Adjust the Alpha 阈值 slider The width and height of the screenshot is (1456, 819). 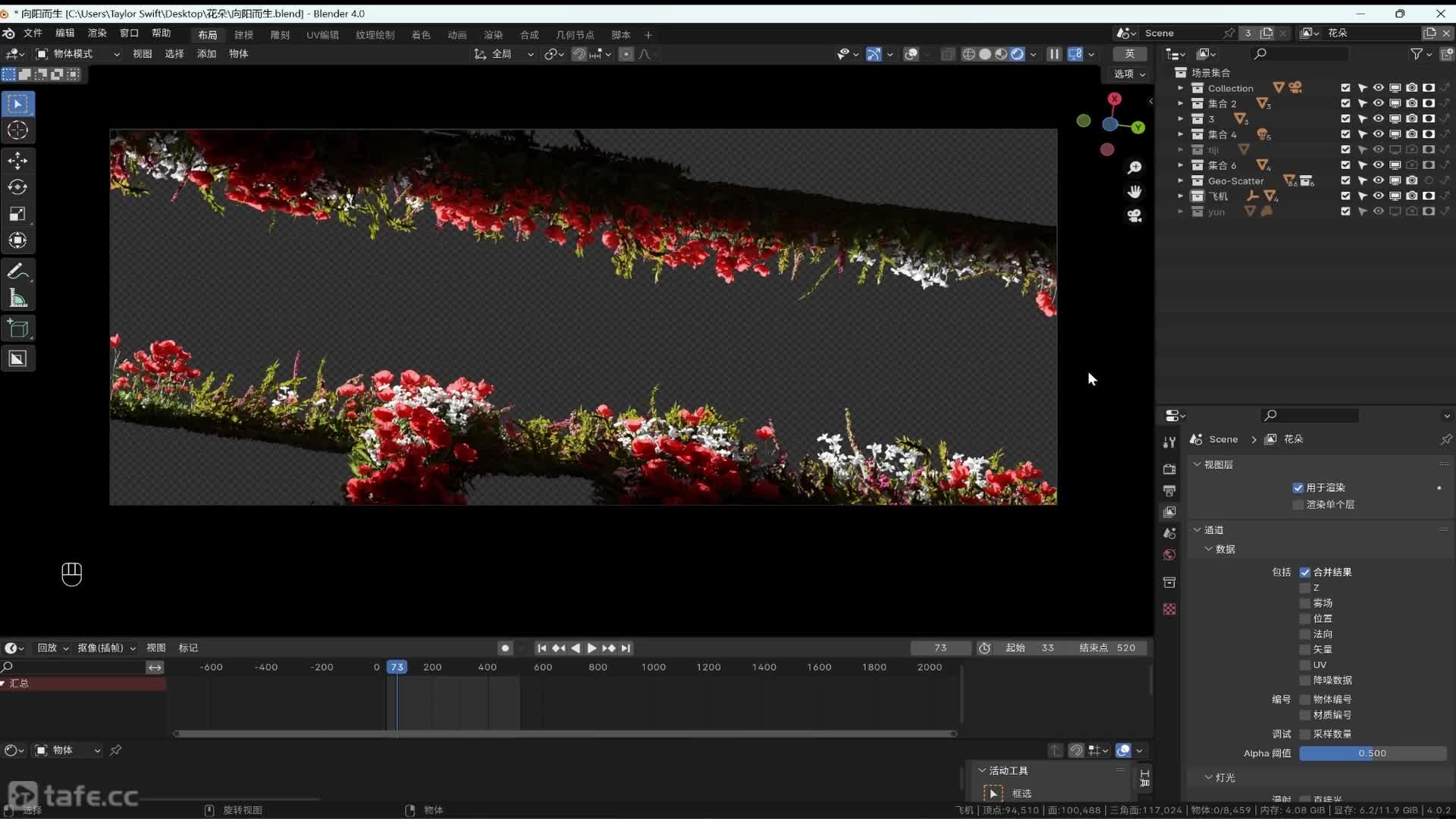1372,754
